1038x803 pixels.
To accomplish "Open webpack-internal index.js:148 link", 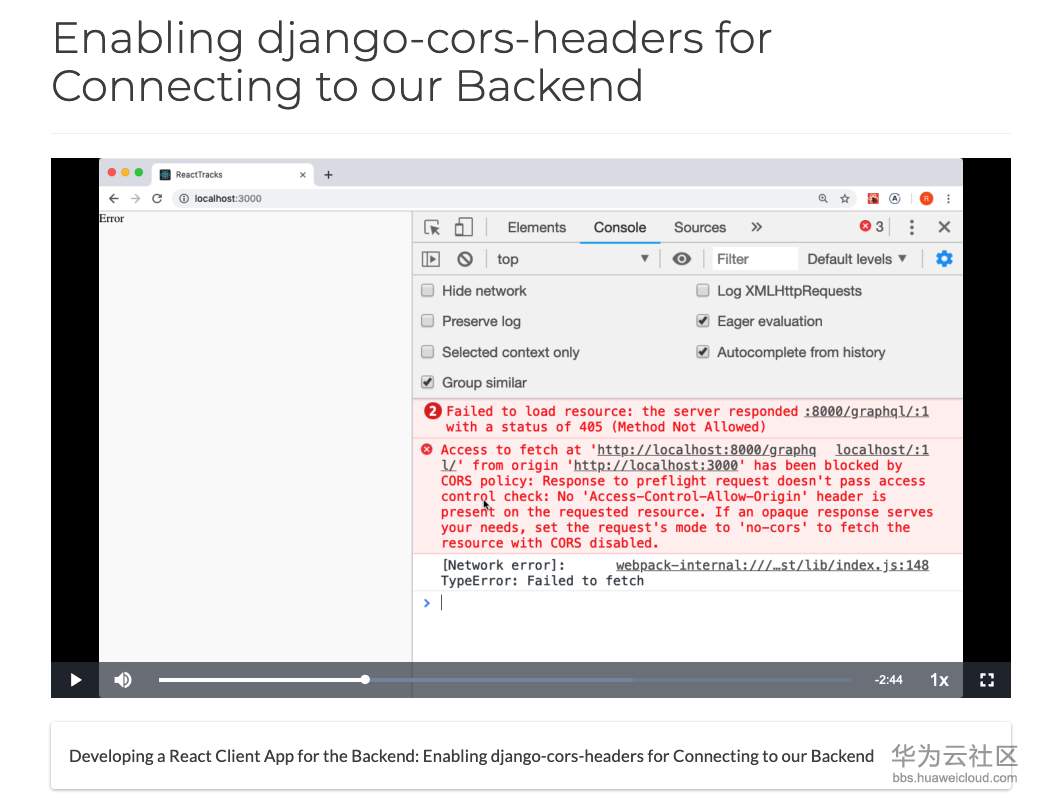I will point(772,565).
